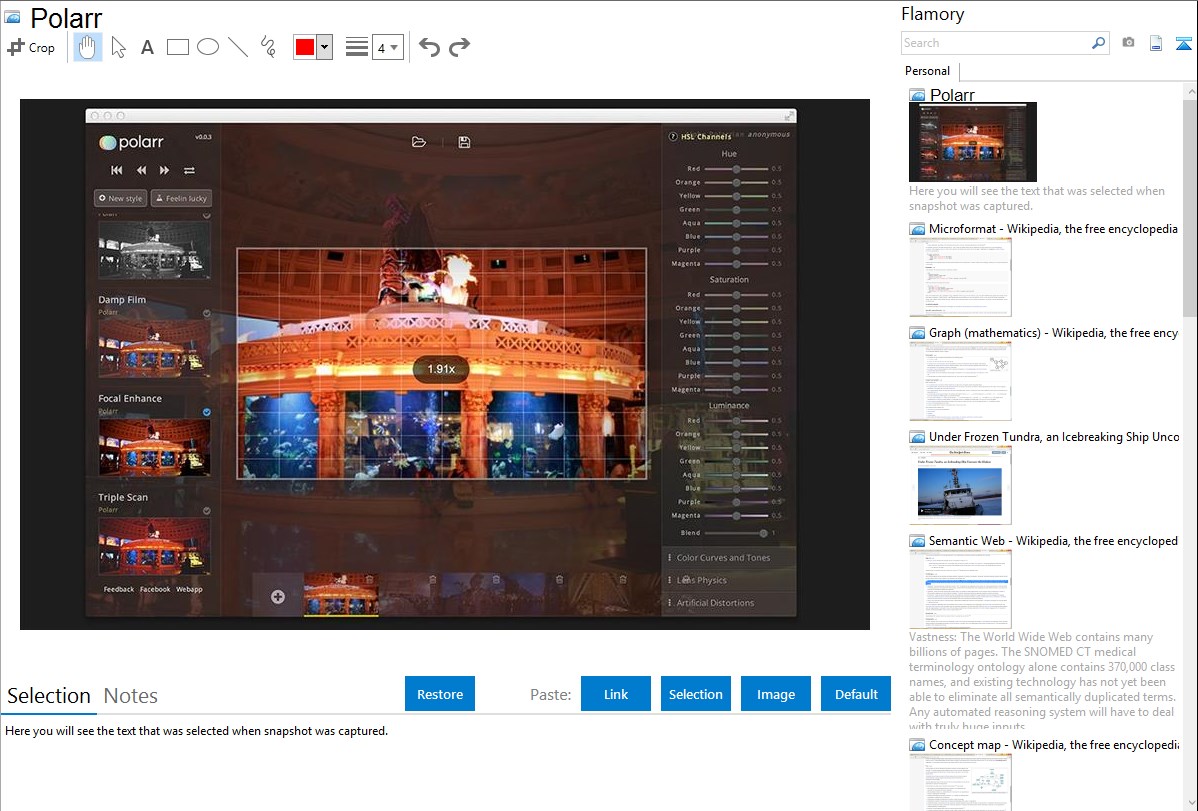Open the line width dropdown showing 4
The image size is (1198, 811).
388,47
